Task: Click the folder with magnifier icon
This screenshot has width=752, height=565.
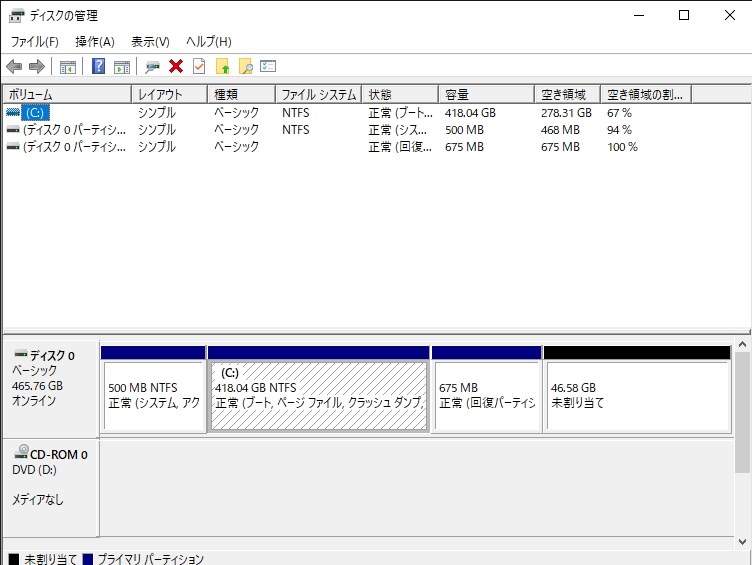Action: click(x=246, y=66)
